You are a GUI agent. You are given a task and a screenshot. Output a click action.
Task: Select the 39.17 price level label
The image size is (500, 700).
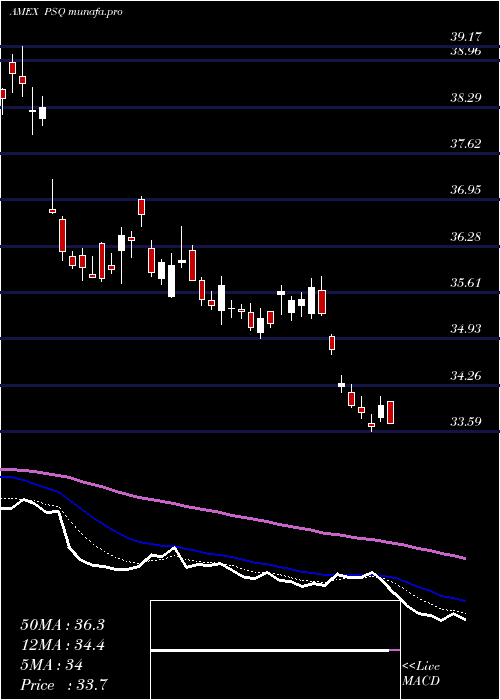click(466, 36)
